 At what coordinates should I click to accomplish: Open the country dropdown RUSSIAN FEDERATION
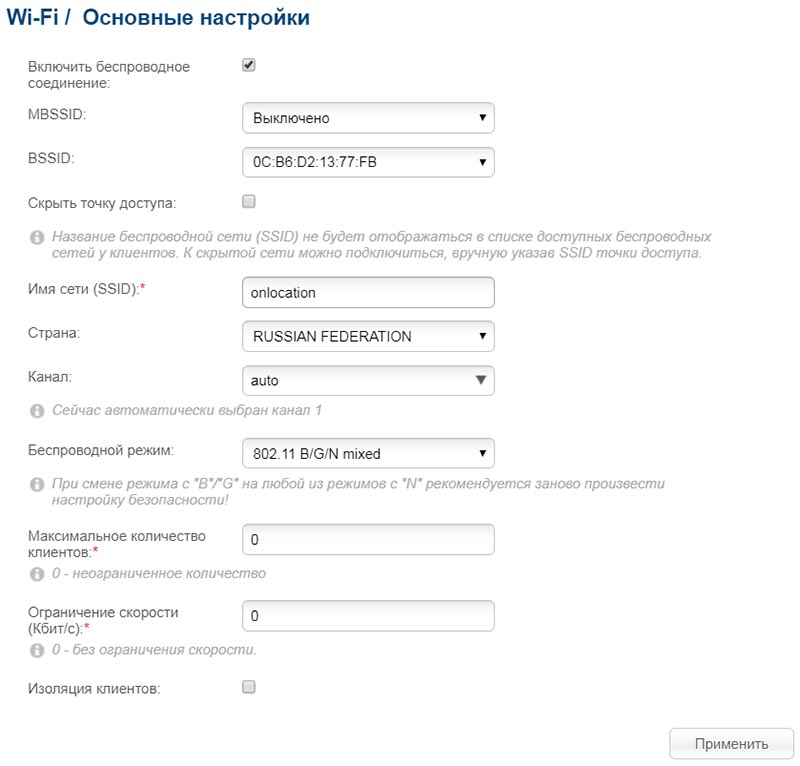tap(368, 336)
